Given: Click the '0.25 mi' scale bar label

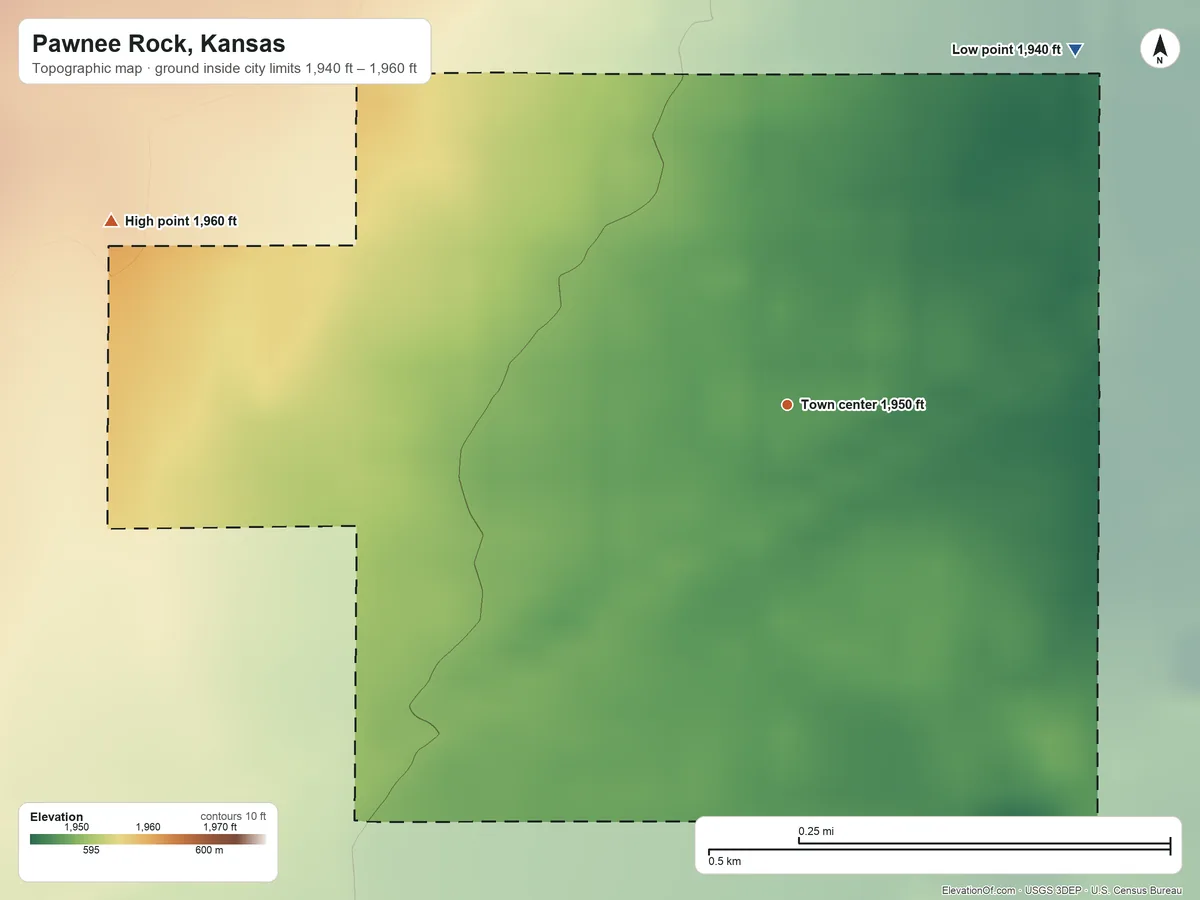Looking at the screenshot, I should (816, 831).
